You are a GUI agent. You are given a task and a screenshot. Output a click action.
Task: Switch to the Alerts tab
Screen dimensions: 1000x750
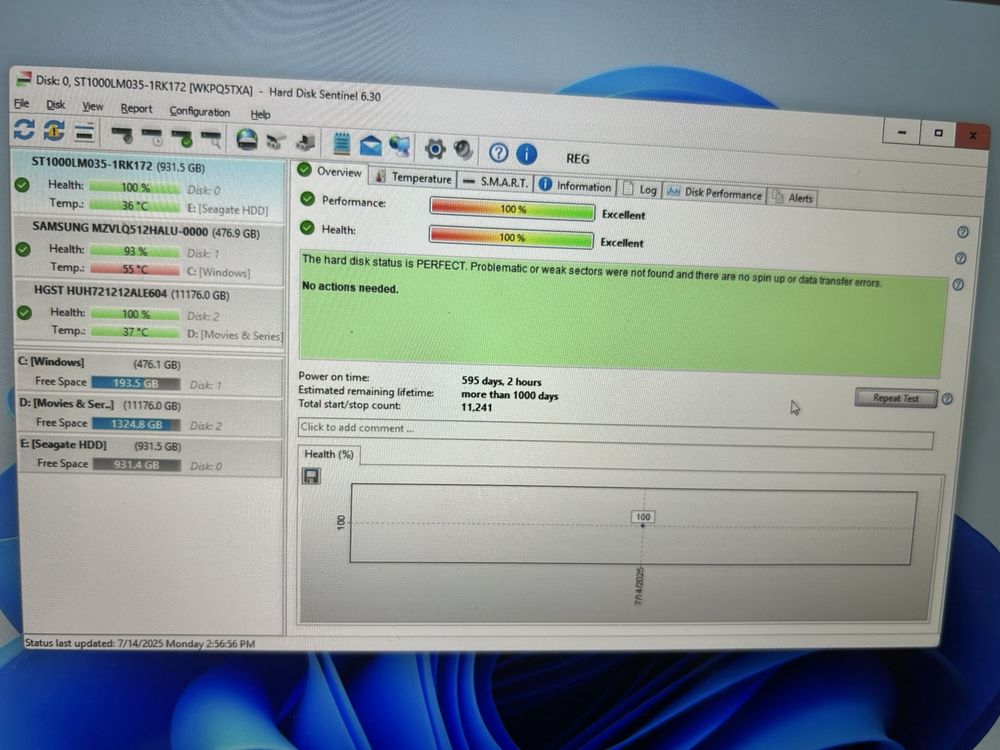pos(793,197)
